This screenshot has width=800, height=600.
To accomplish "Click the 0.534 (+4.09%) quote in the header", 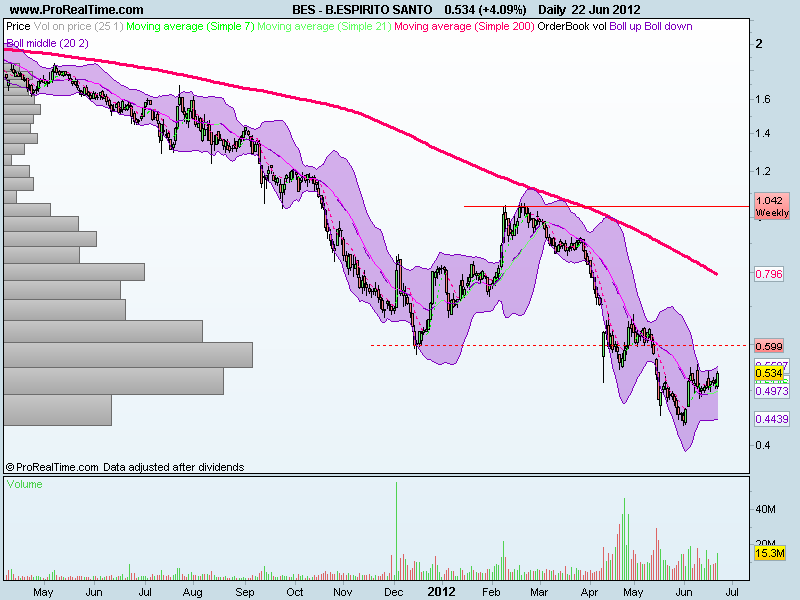I will point(485,10).
